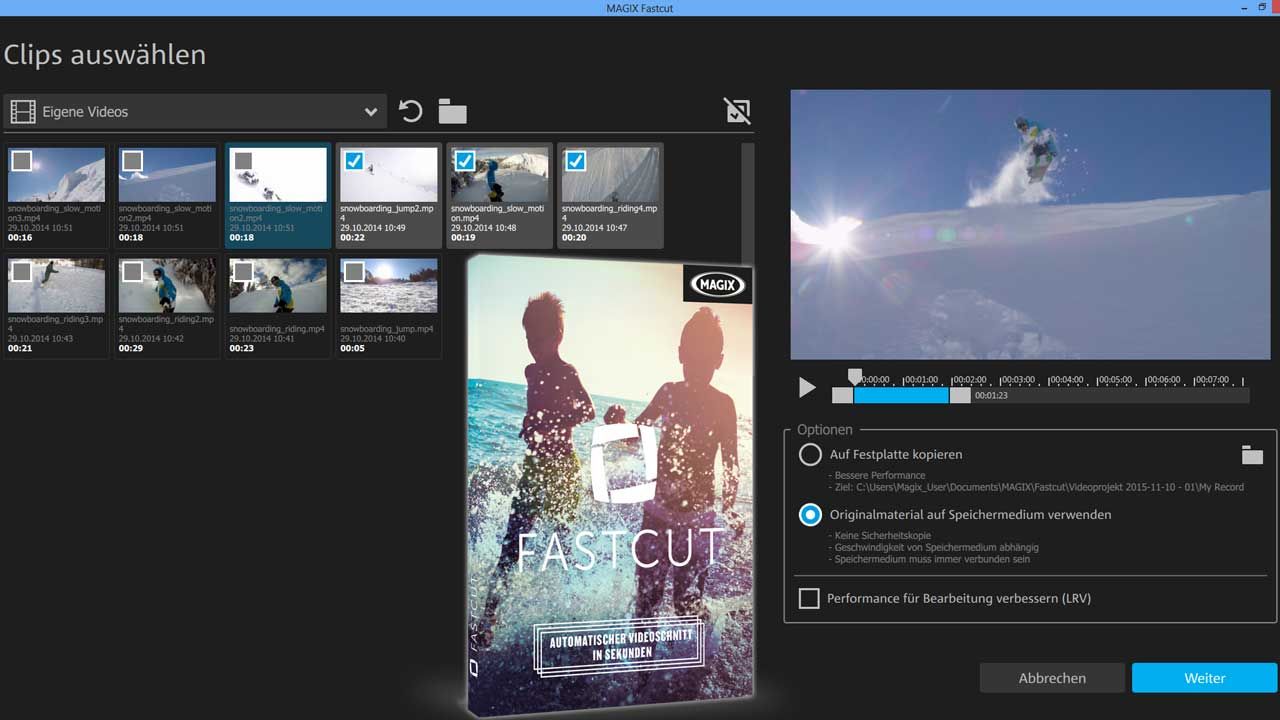Click the blue selected range on timeline

pyautogui.click(x=900, y=395)
